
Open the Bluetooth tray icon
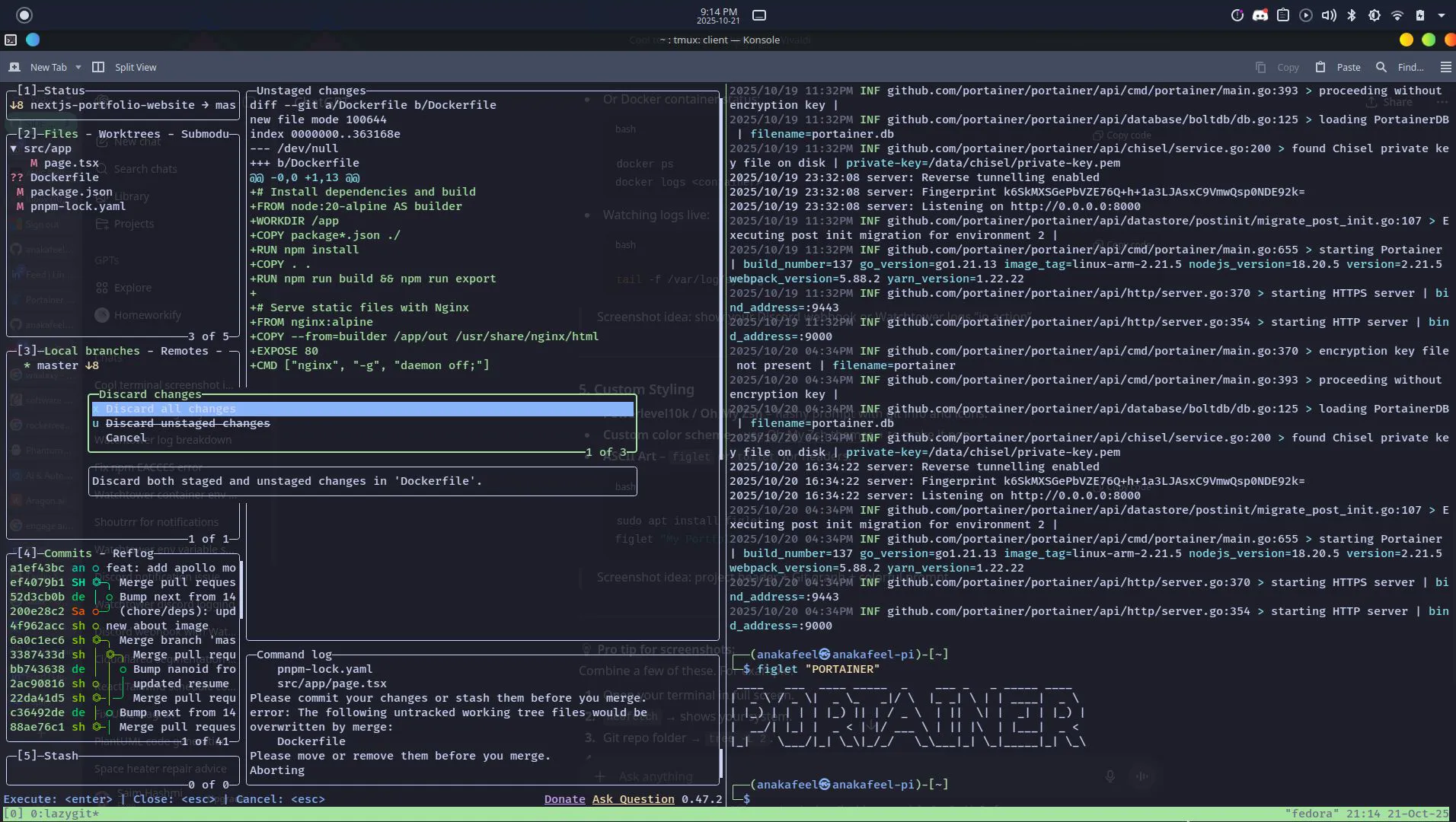1352,15
